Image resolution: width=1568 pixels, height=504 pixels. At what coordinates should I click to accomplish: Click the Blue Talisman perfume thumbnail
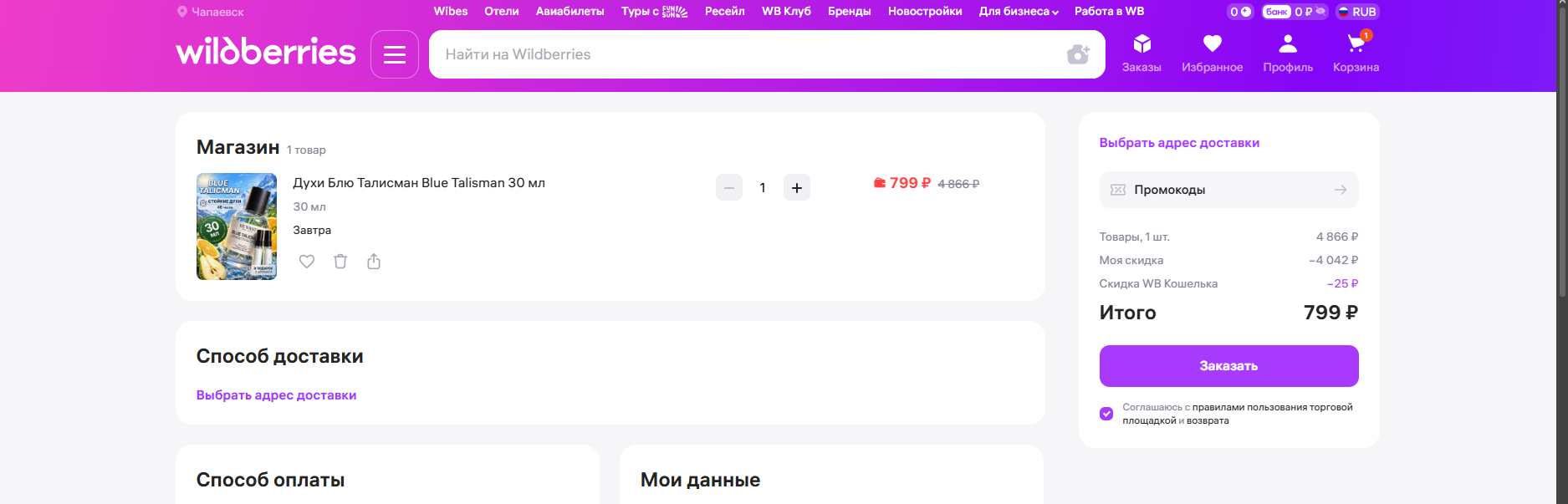237,227
